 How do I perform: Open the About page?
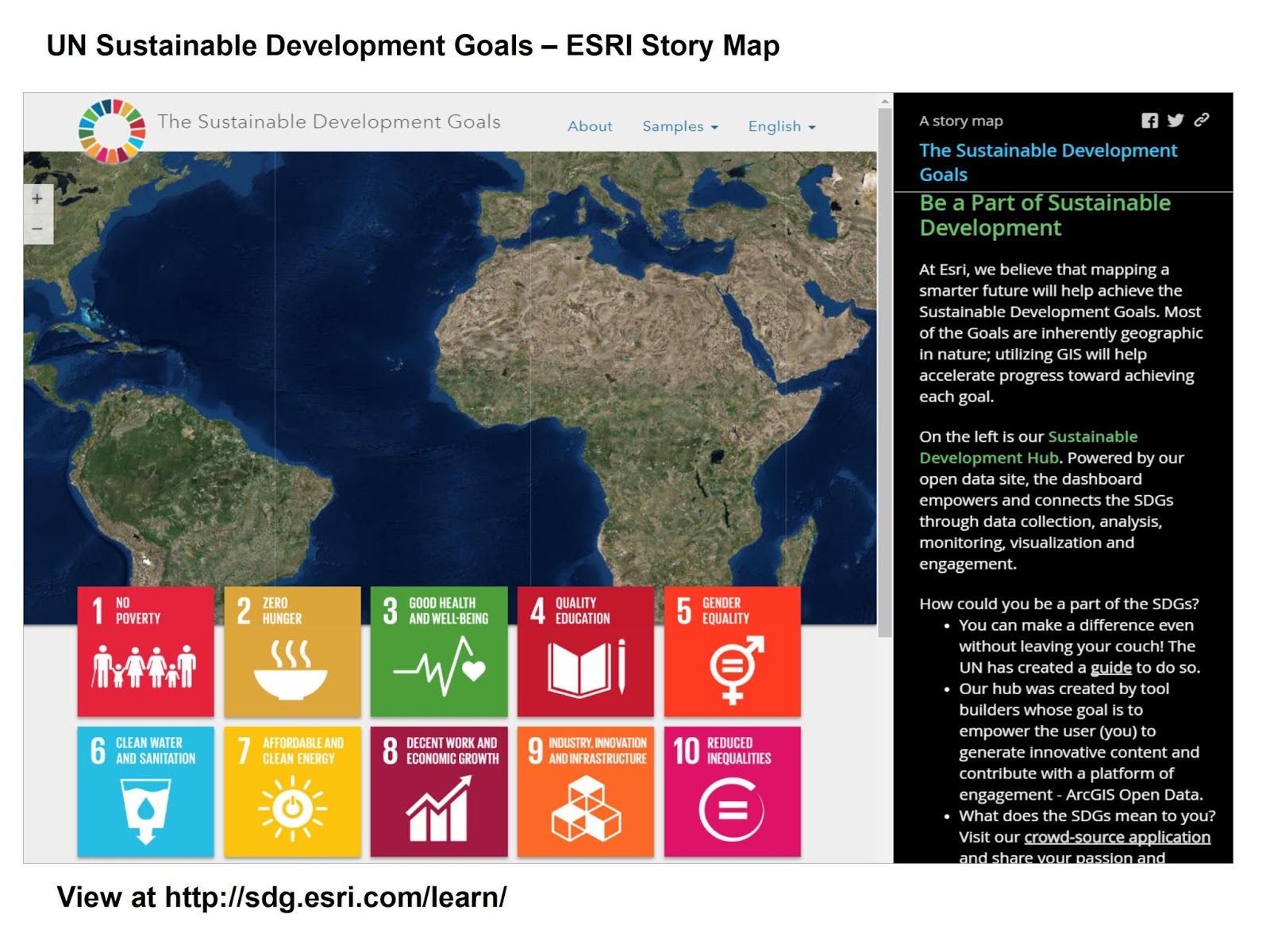590,126
